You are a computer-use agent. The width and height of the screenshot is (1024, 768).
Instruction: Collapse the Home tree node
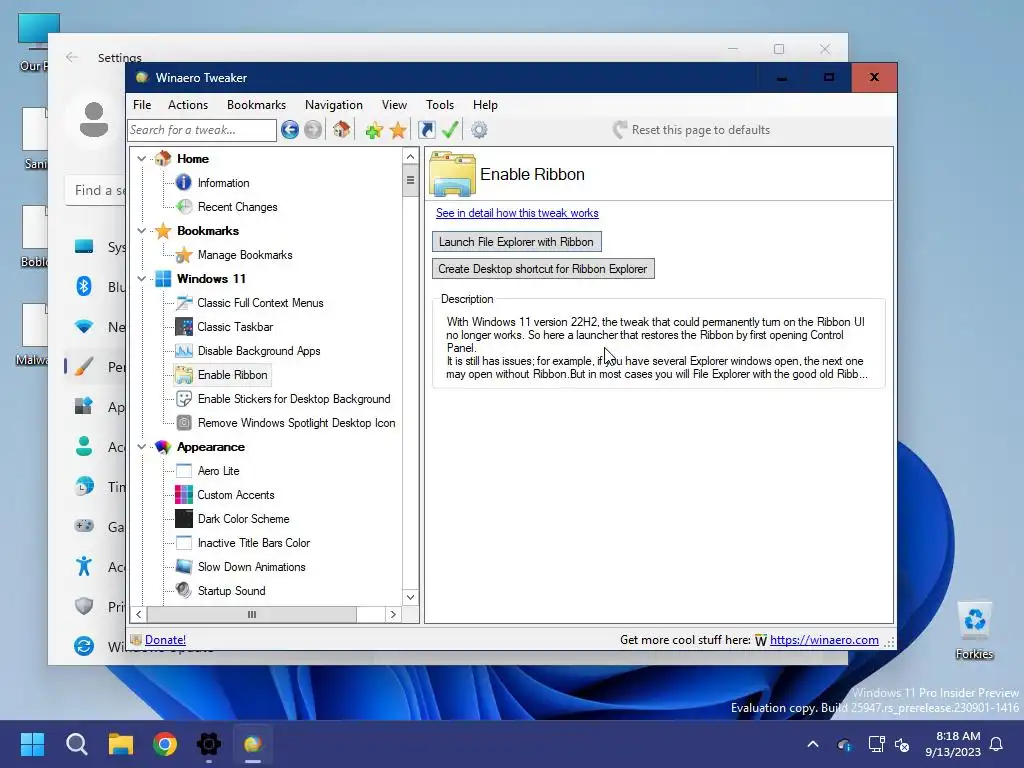click(142, 159)
